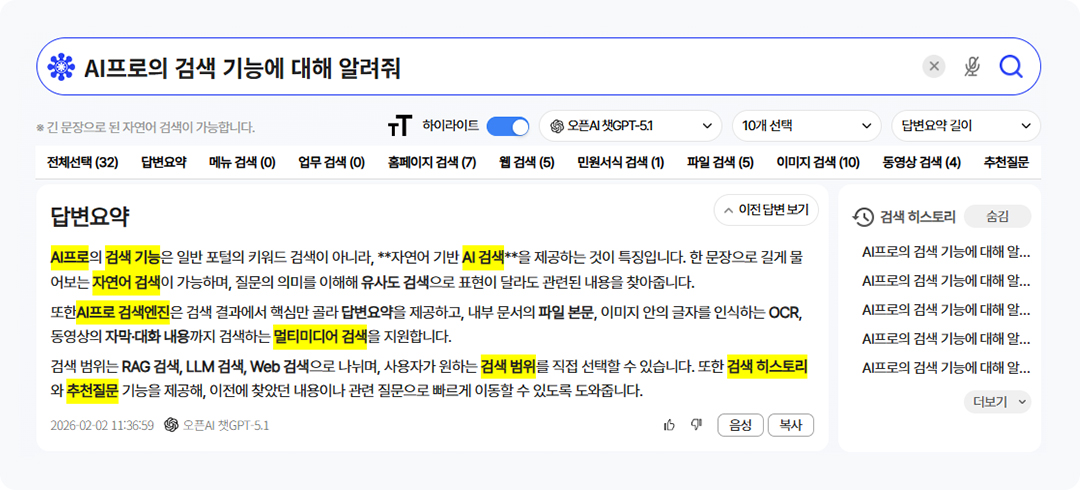Expand 이전 답변 보기
Screen dimensions: 1080x490
(x=766, y=210)
